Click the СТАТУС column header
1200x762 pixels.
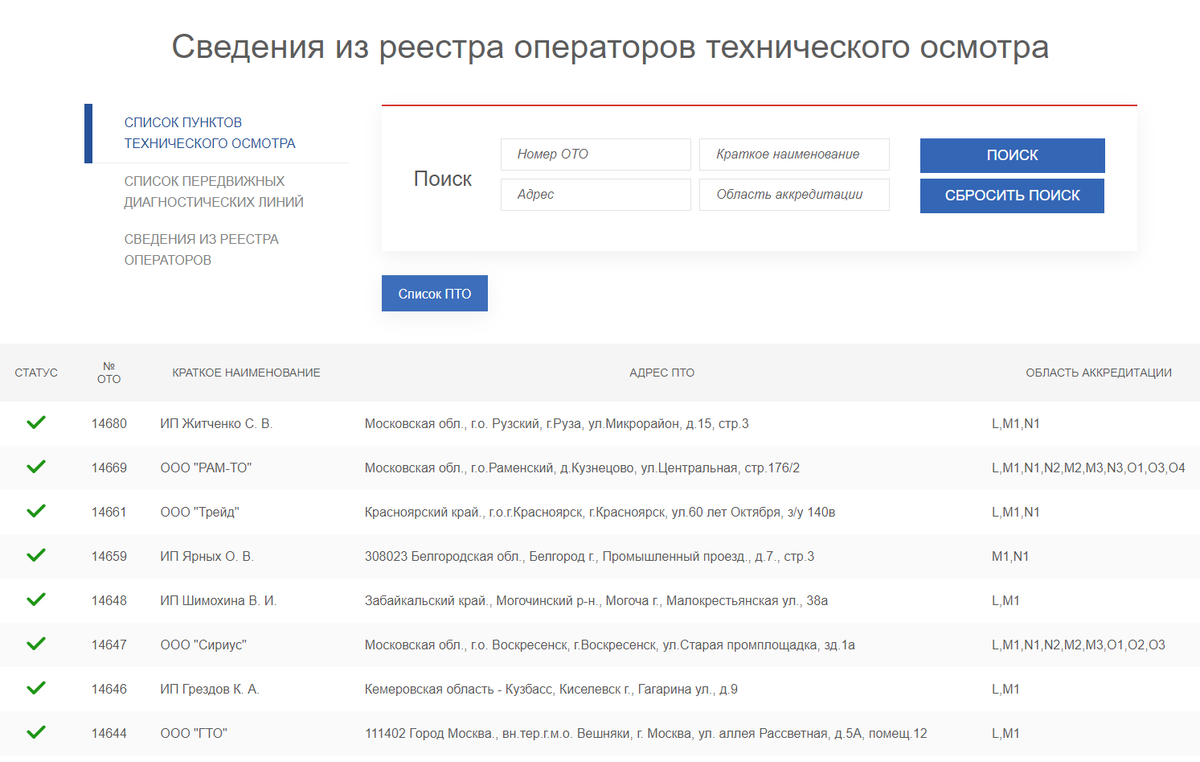[x=36, y=372]
